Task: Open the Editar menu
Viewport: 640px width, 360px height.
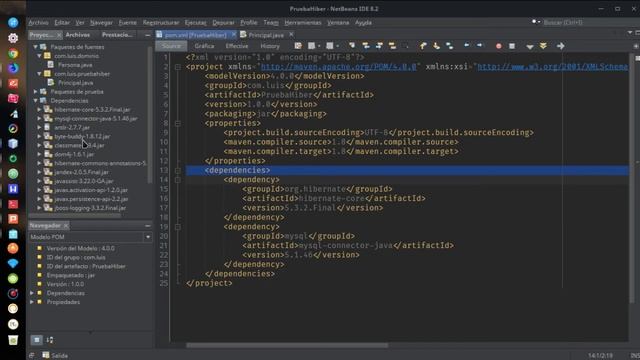Action: (x=62, y=22)
